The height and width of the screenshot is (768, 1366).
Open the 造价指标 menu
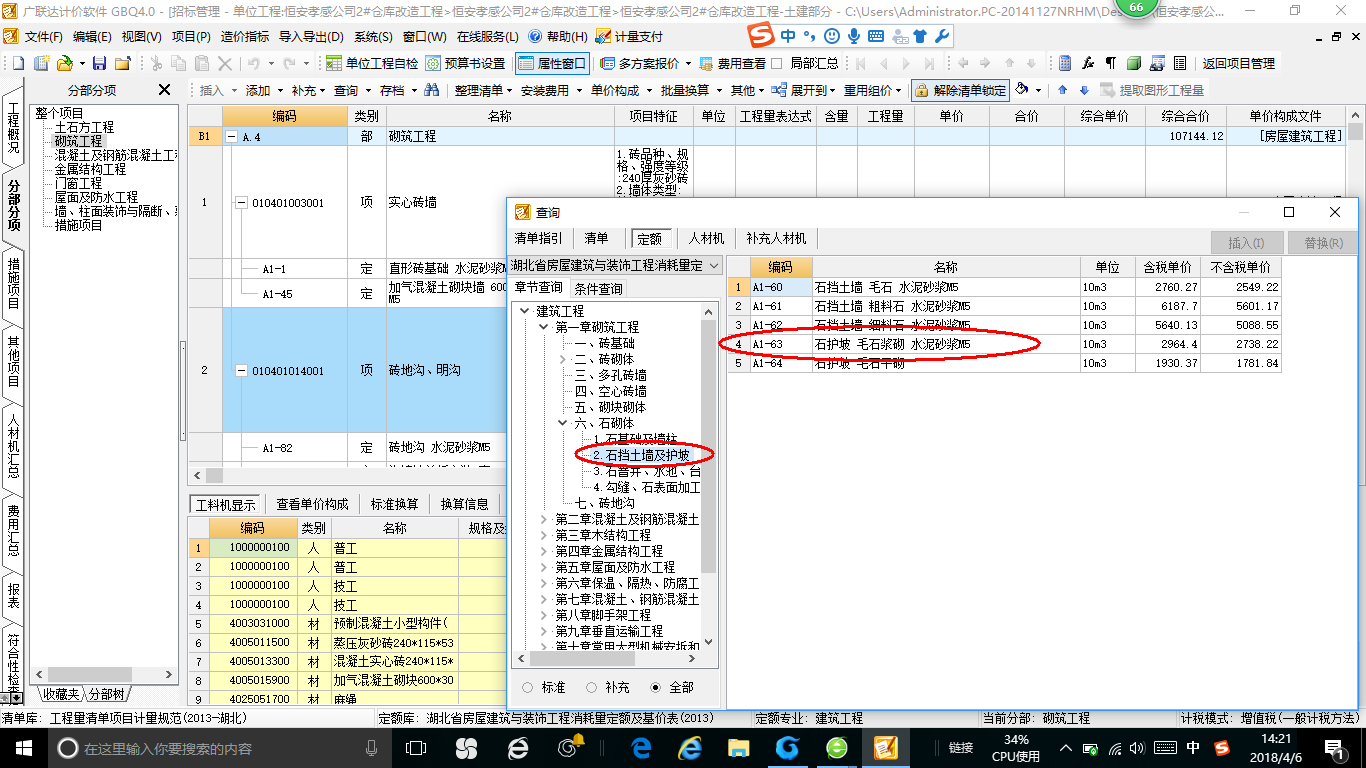pos(245,36)
